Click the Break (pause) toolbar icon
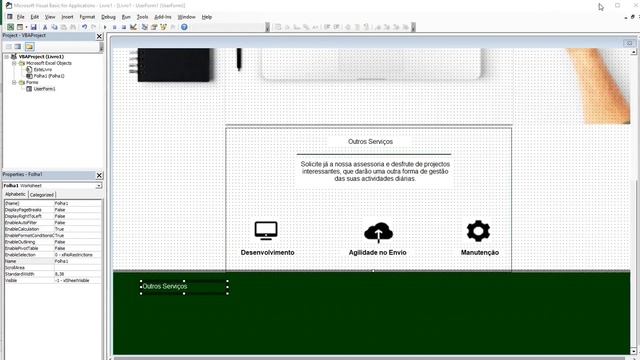 [114, 27]
